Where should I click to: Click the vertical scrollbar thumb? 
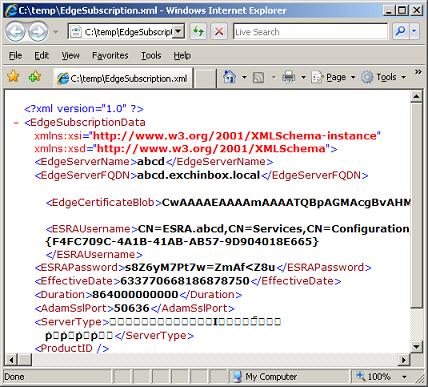click(x=417, y=206)
